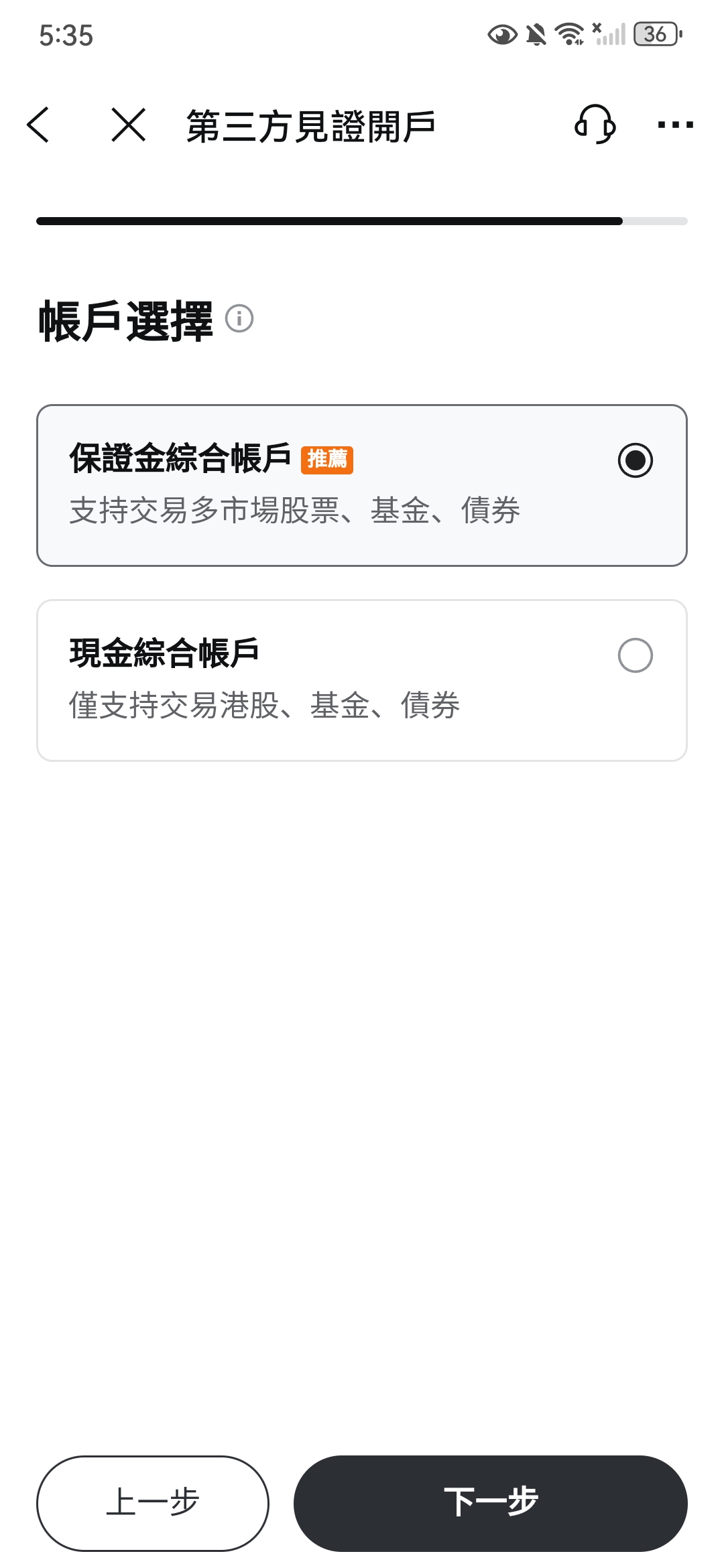Tap the orange 推薦 badge
The height and width of the screenshot is (1568, 724).
(x=327, y=460)
